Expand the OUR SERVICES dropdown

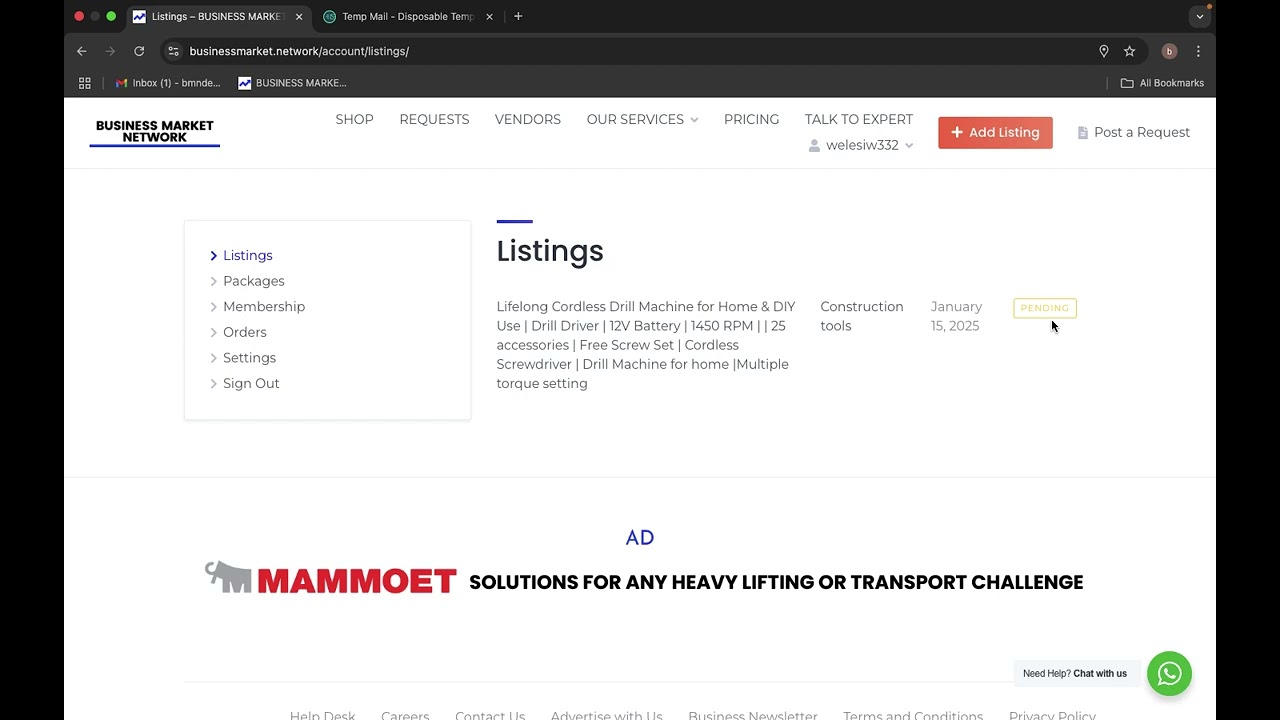642,119
